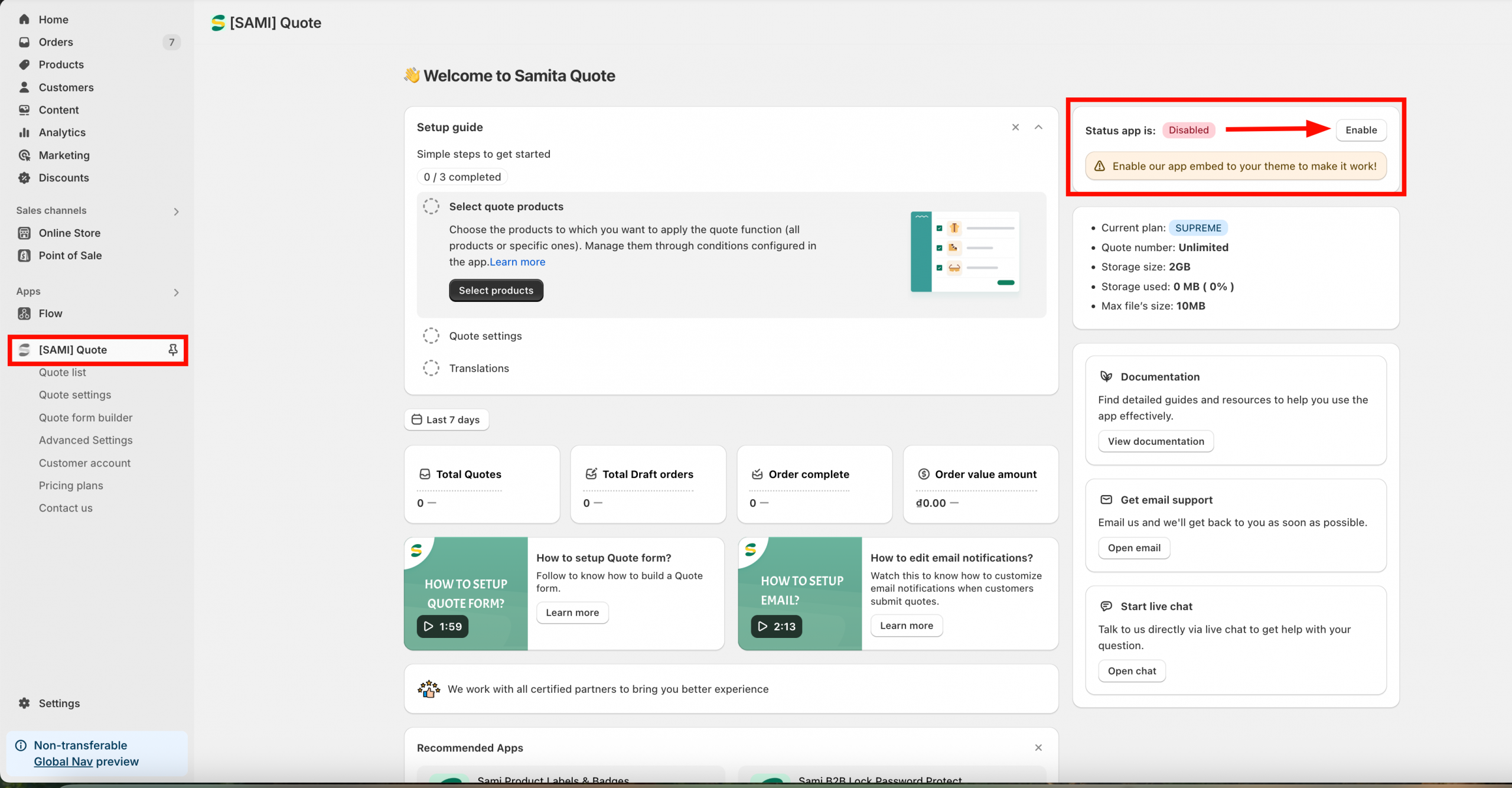Click the calendar icon in Last 7 days

(x=416, y=419)
